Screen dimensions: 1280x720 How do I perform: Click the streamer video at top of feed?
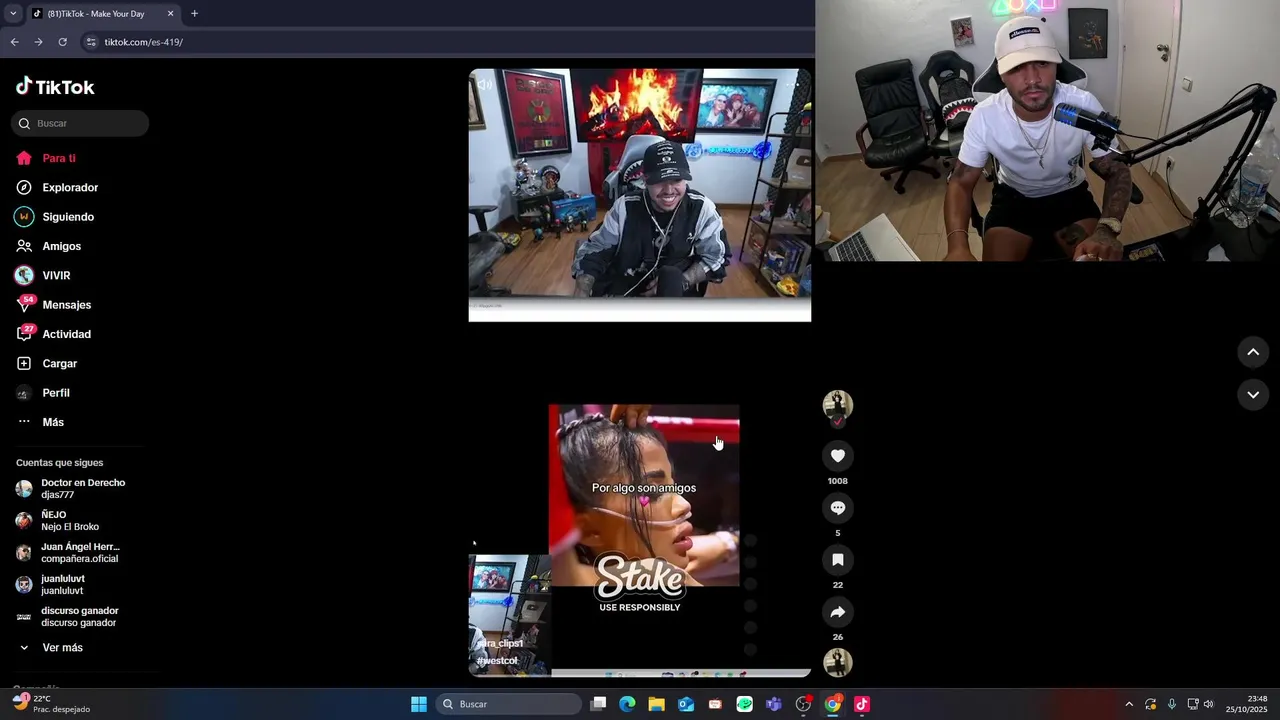pos(640,195)
